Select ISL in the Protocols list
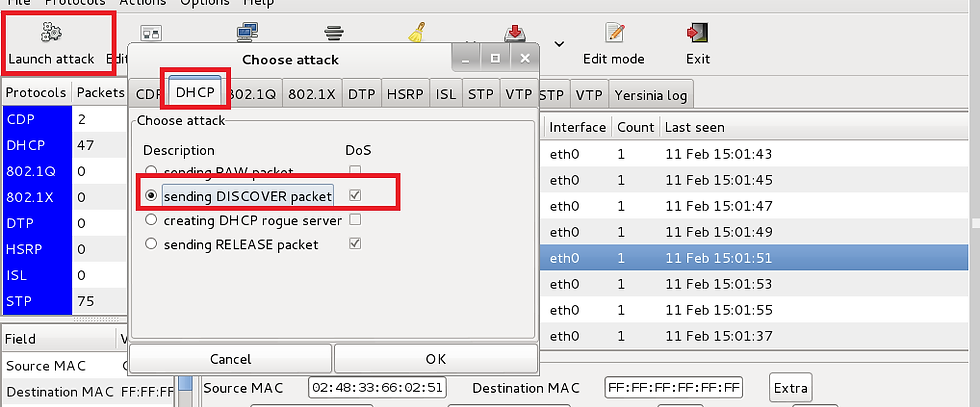Viewport: 980px width, 407px height. pos(36,275)
